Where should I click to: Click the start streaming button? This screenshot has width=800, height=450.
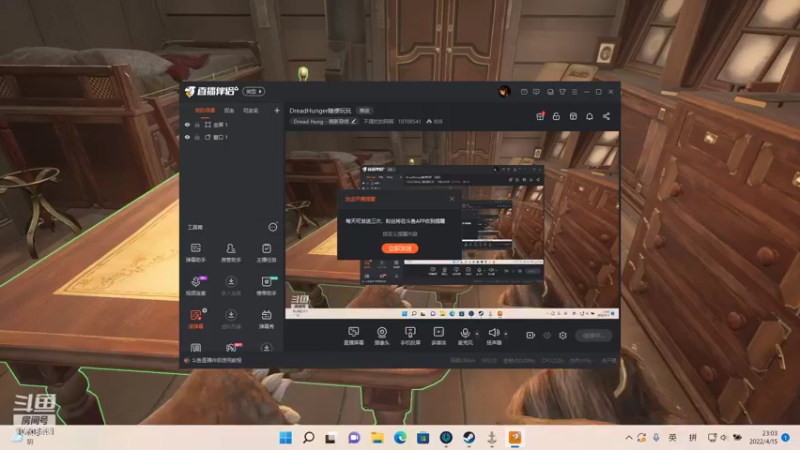593,335
